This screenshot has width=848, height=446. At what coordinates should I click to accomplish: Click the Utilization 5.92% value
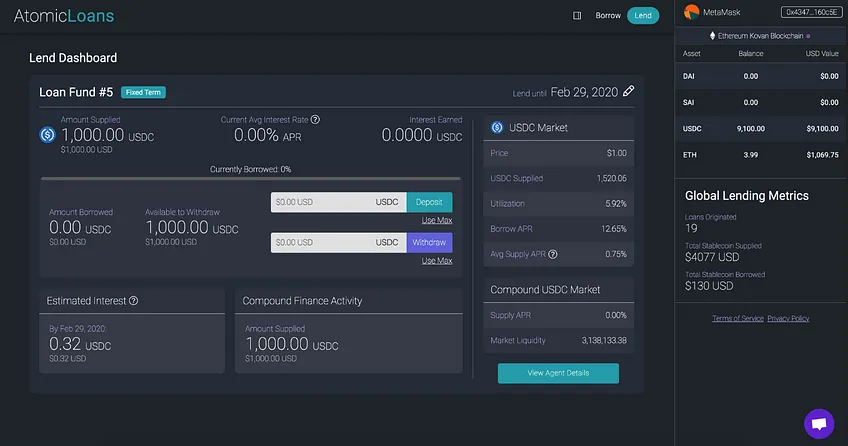click(x=616, y=203)
